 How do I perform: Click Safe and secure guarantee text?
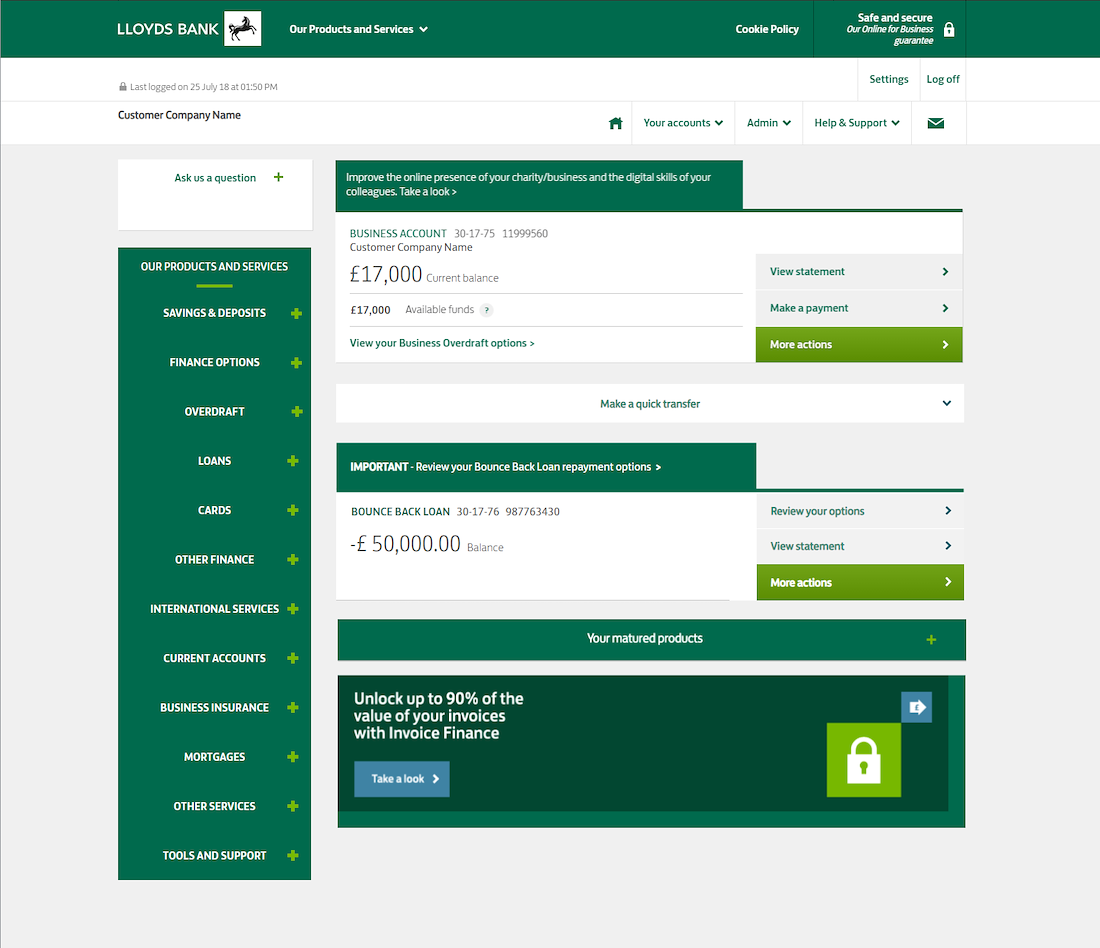pos(890,29)
